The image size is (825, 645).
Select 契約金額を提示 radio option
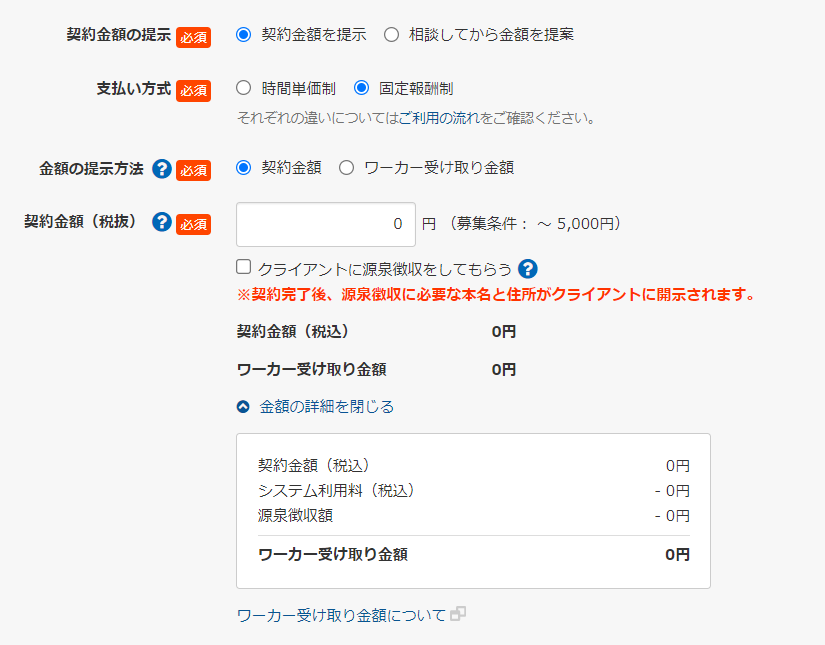click(243, 35)
